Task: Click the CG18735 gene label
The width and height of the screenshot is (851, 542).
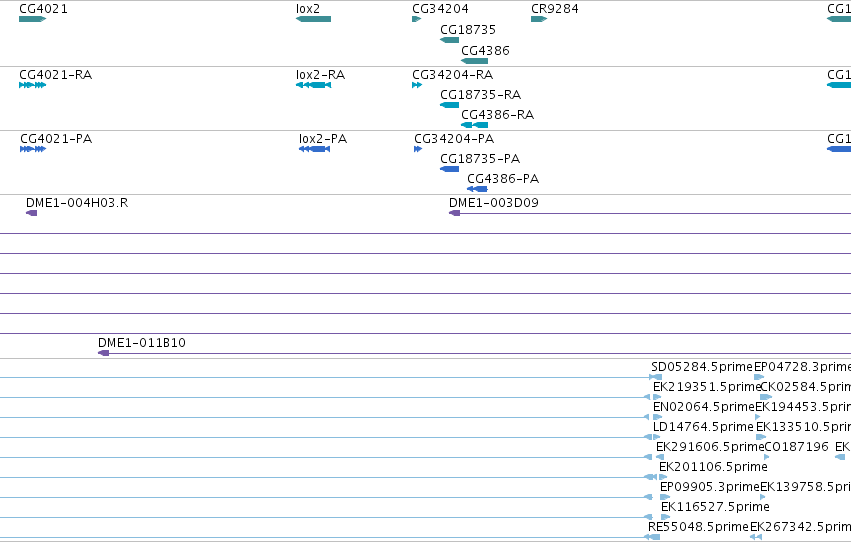Action: tap(468, 29)
